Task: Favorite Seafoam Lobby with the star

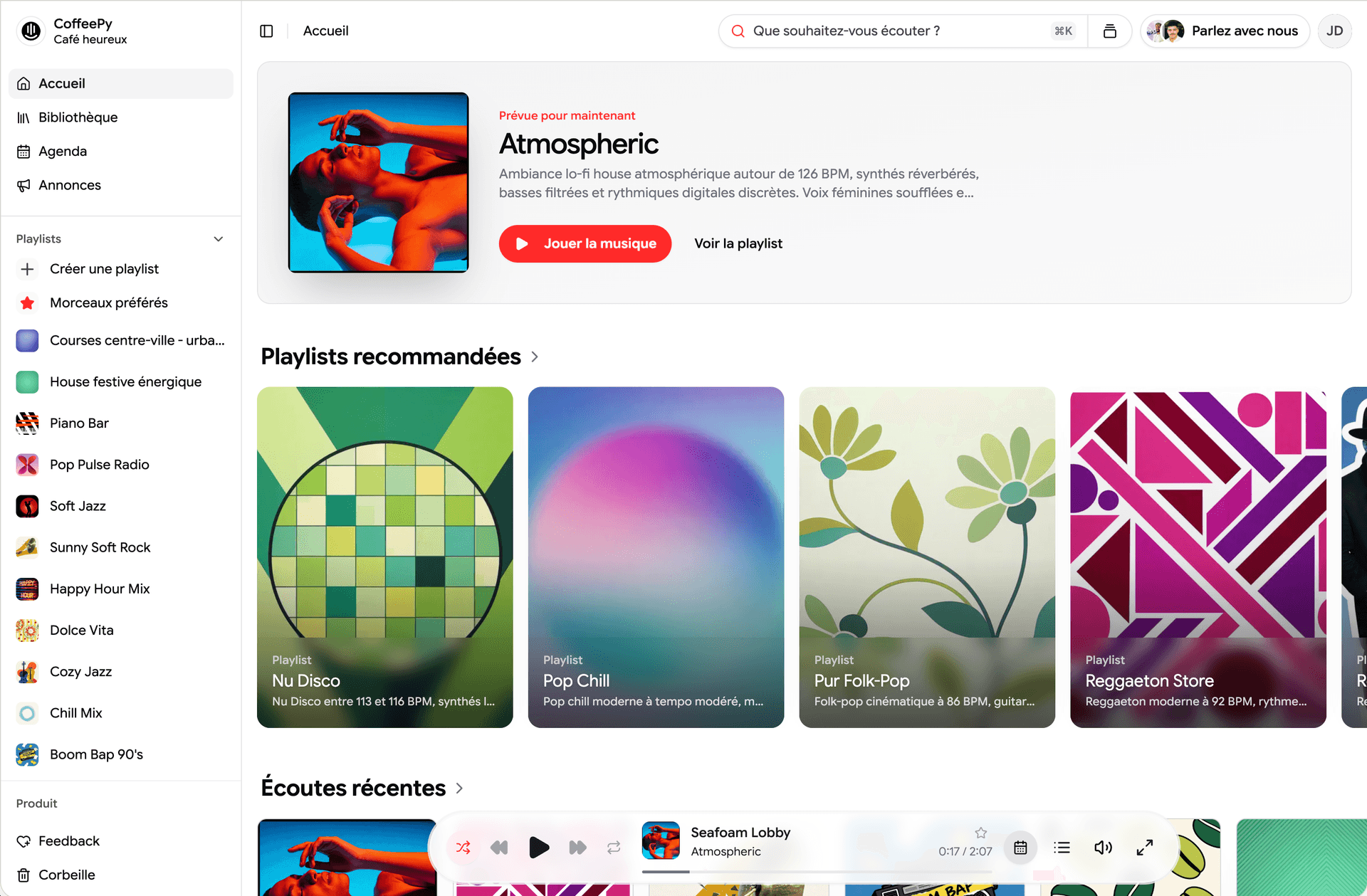Action: pos(980,833)
